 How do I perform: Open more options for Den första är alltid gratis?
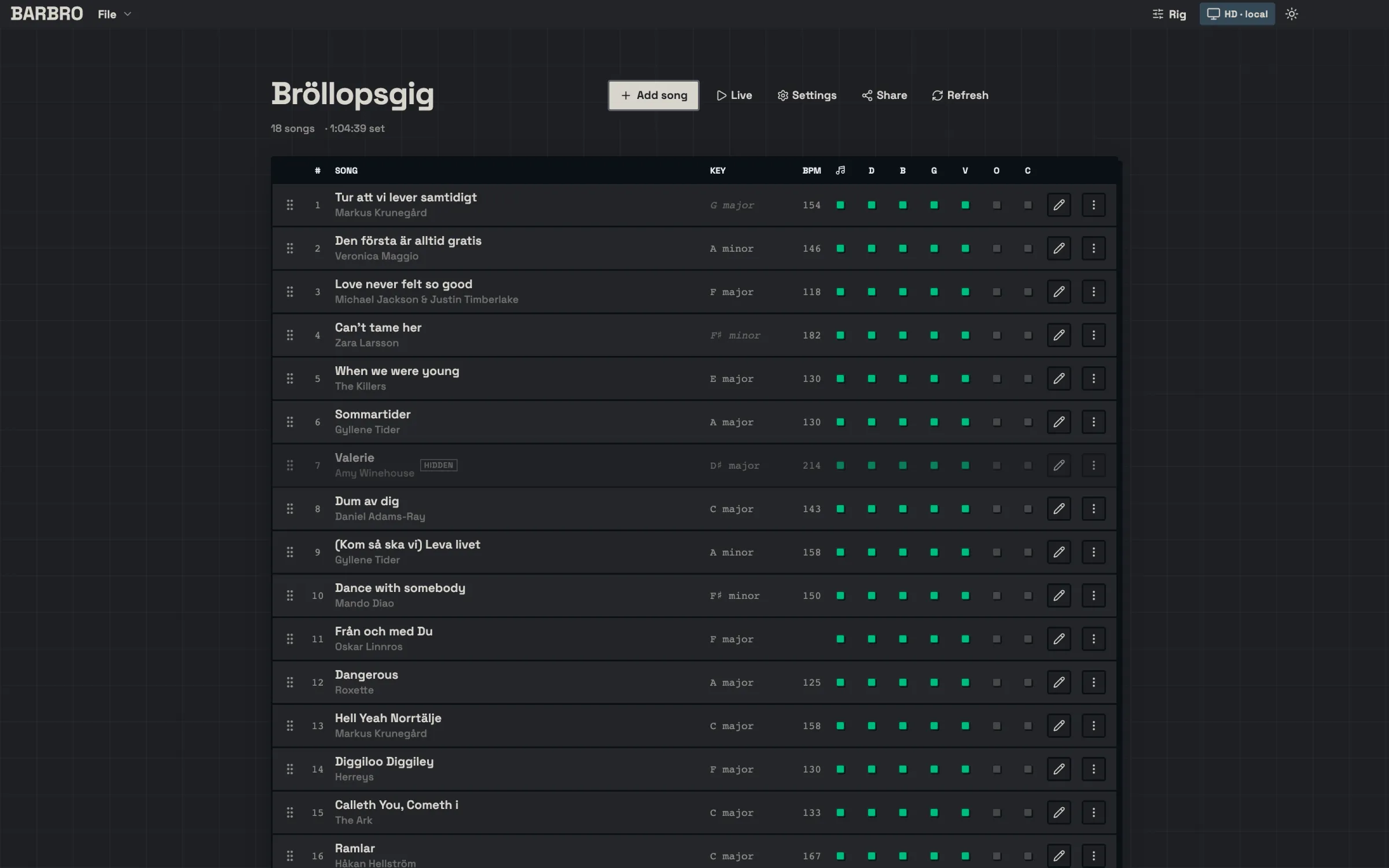coord(1093,248)
